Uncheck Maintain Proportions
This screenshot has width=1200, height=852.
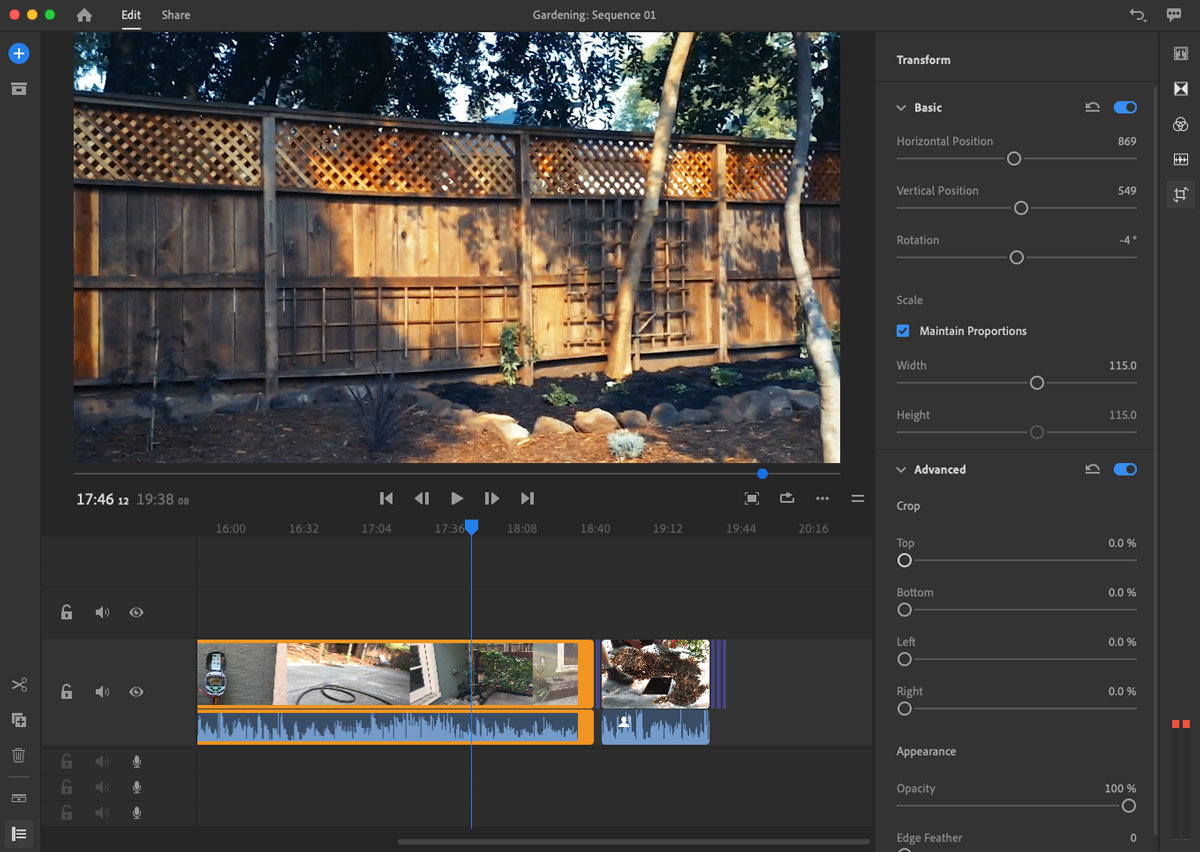[903, 331]
